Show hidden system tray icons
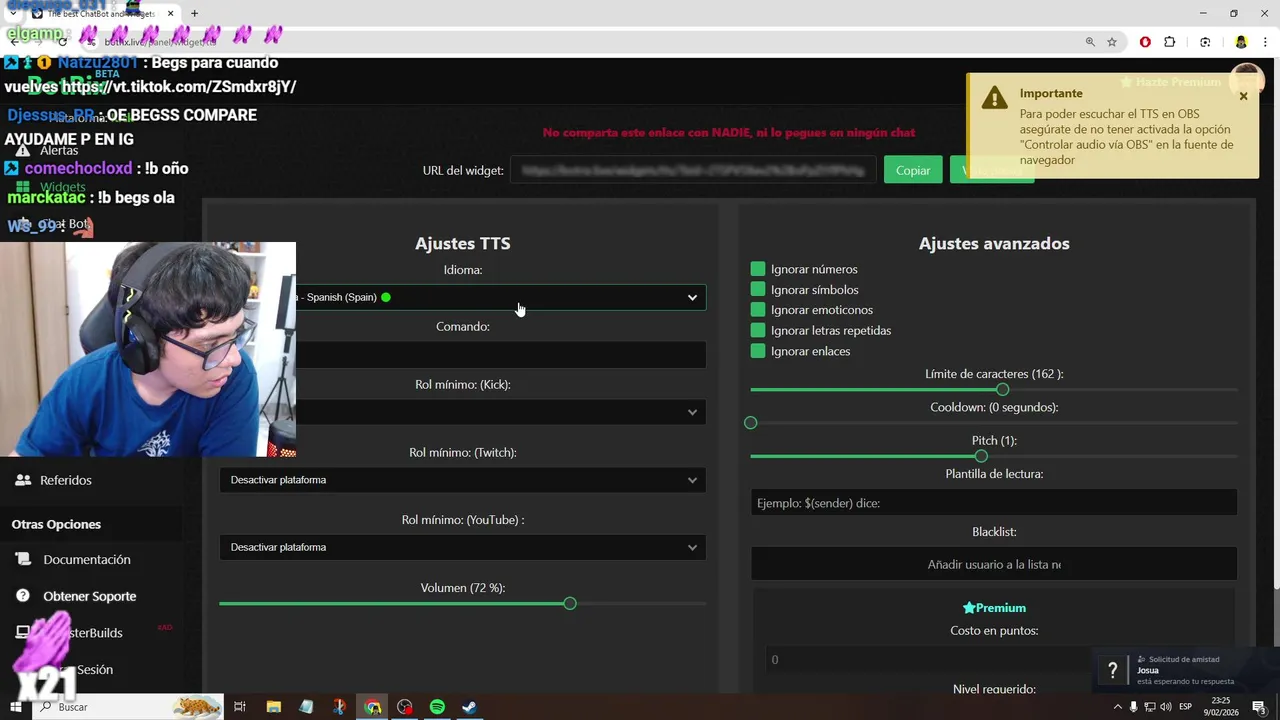This screenshot has width=1280, height=720. tap(1116, 707)
